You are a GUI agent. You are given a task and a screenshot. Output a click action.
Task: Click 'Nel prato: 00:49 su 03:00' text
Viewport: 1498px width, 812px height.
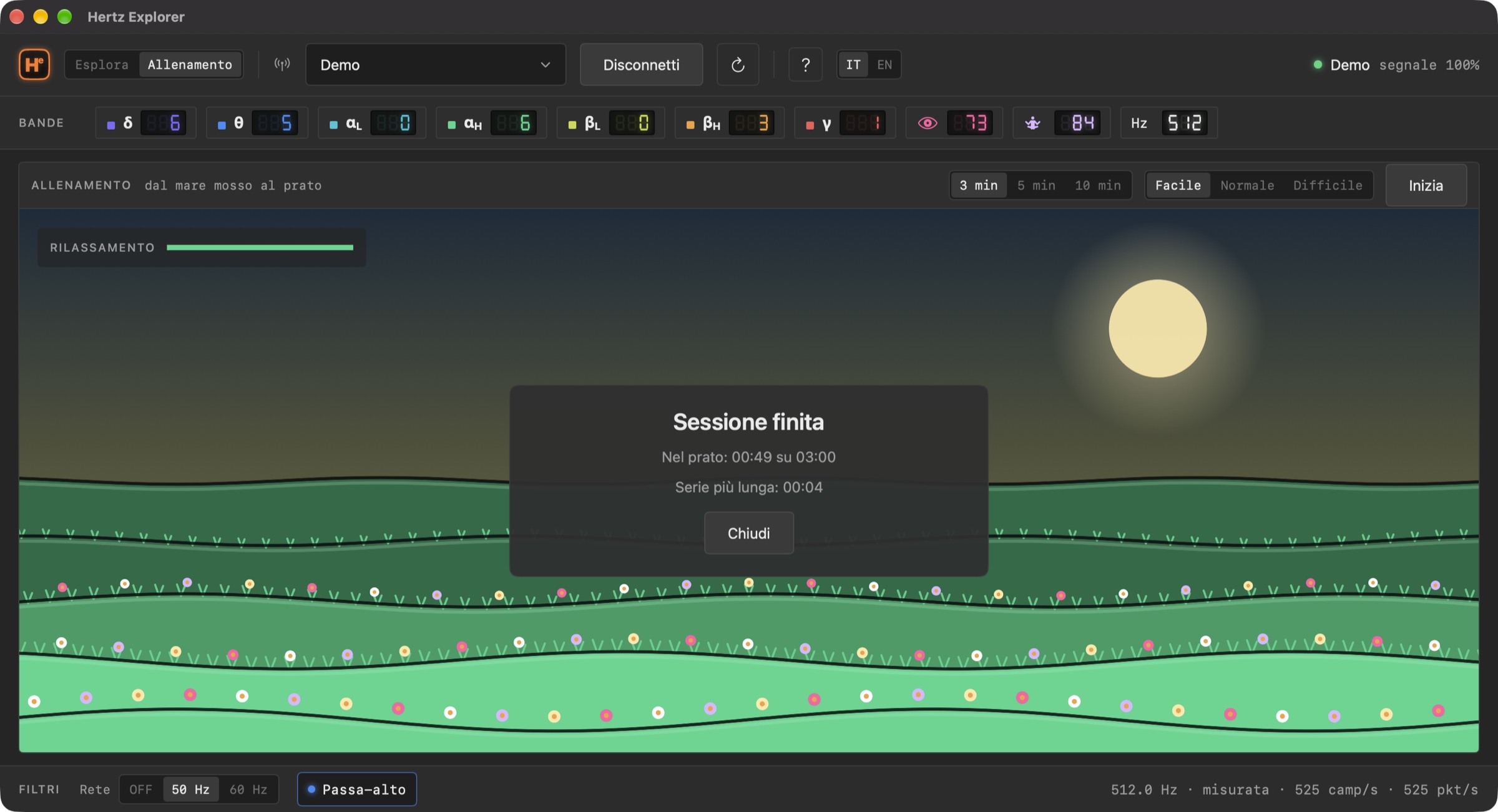748,457
